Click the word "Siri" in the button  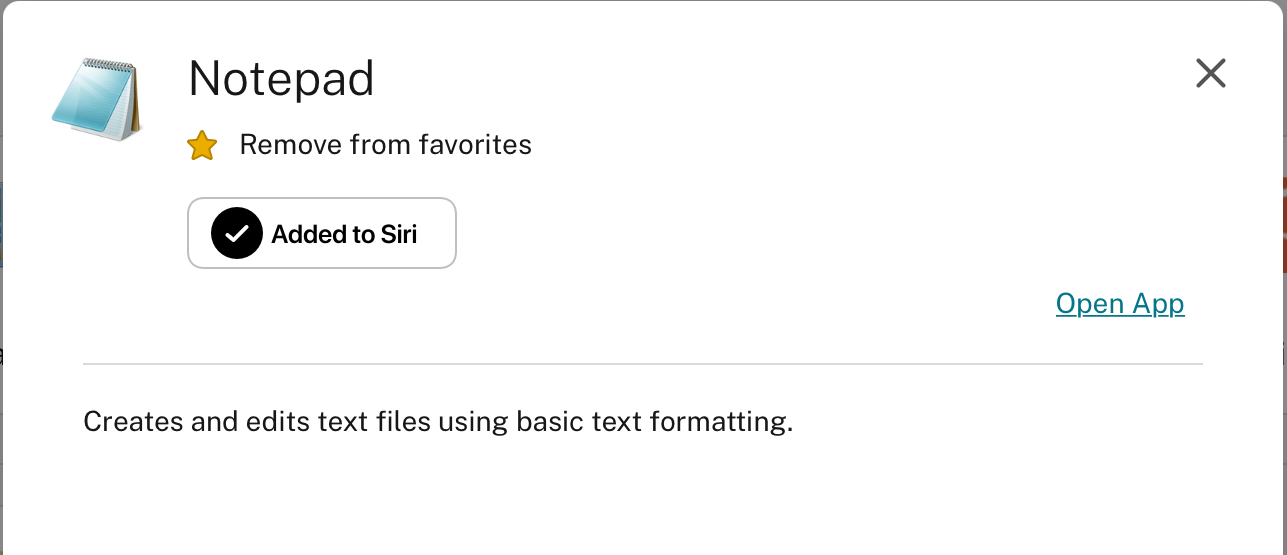pyautogui.click(x=398, y=235)
